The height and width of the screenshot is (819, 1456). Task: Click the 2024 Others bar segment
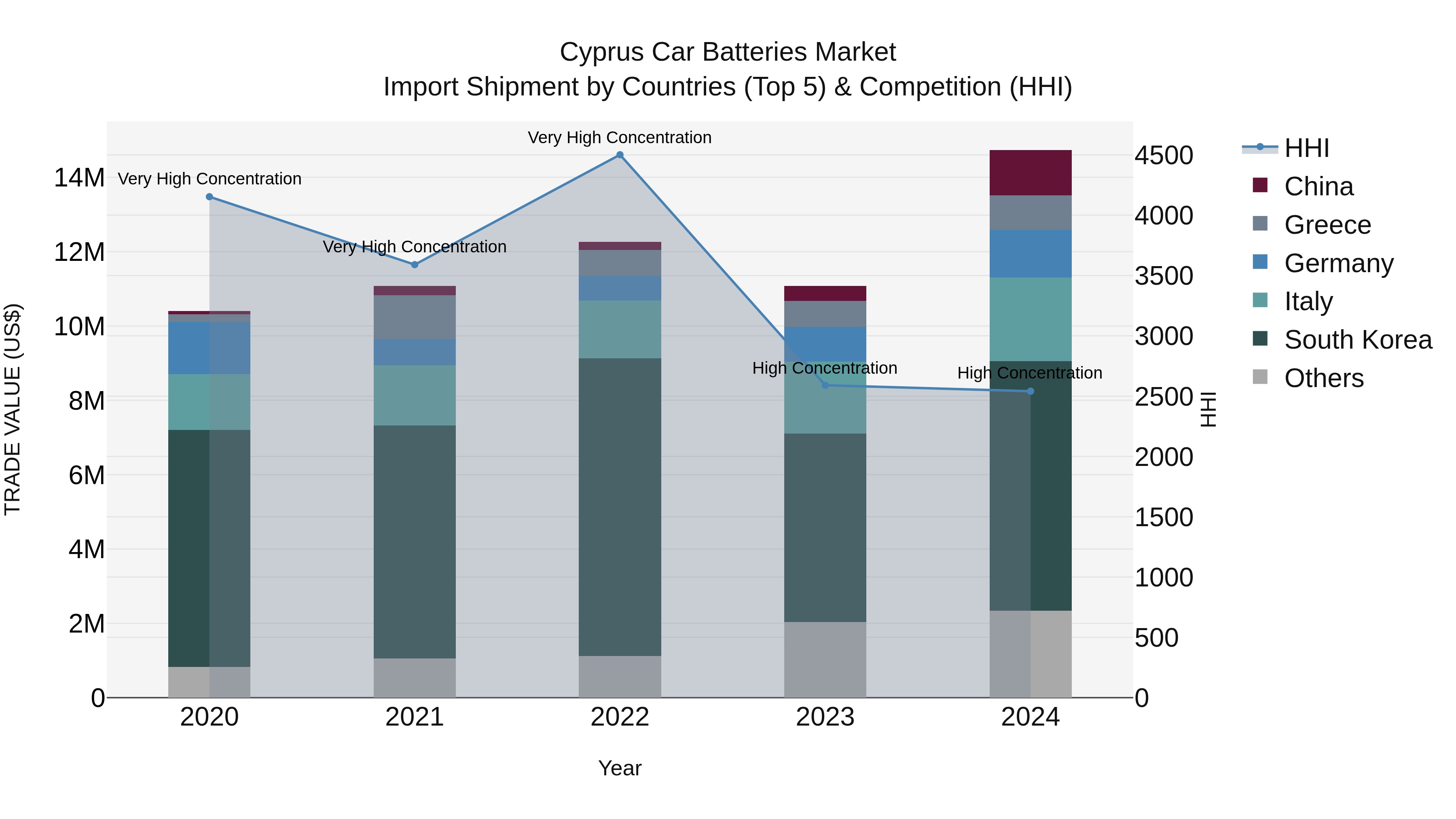1030,654
